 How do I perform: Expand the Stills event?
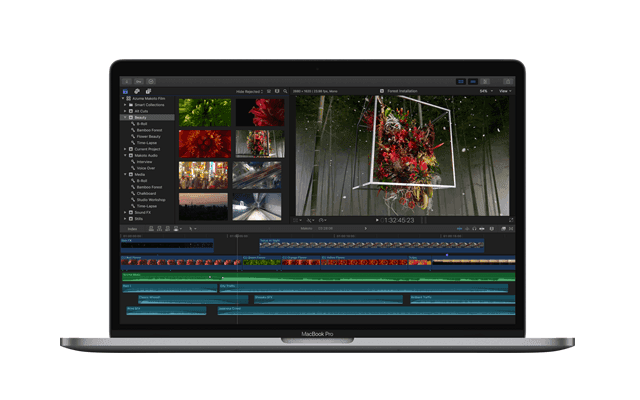coord(125,219)
